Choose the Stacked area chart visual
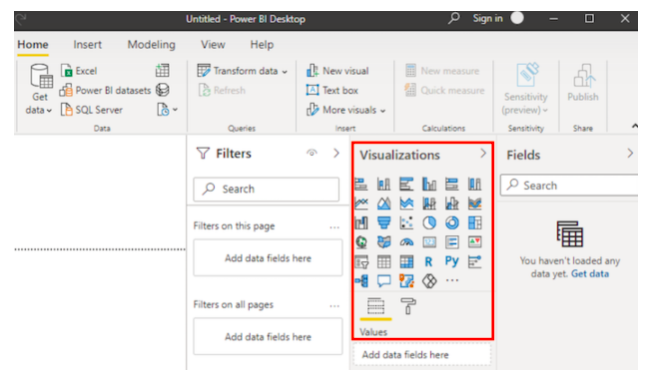Screen dimensions: 658x385 click(406, 204)
